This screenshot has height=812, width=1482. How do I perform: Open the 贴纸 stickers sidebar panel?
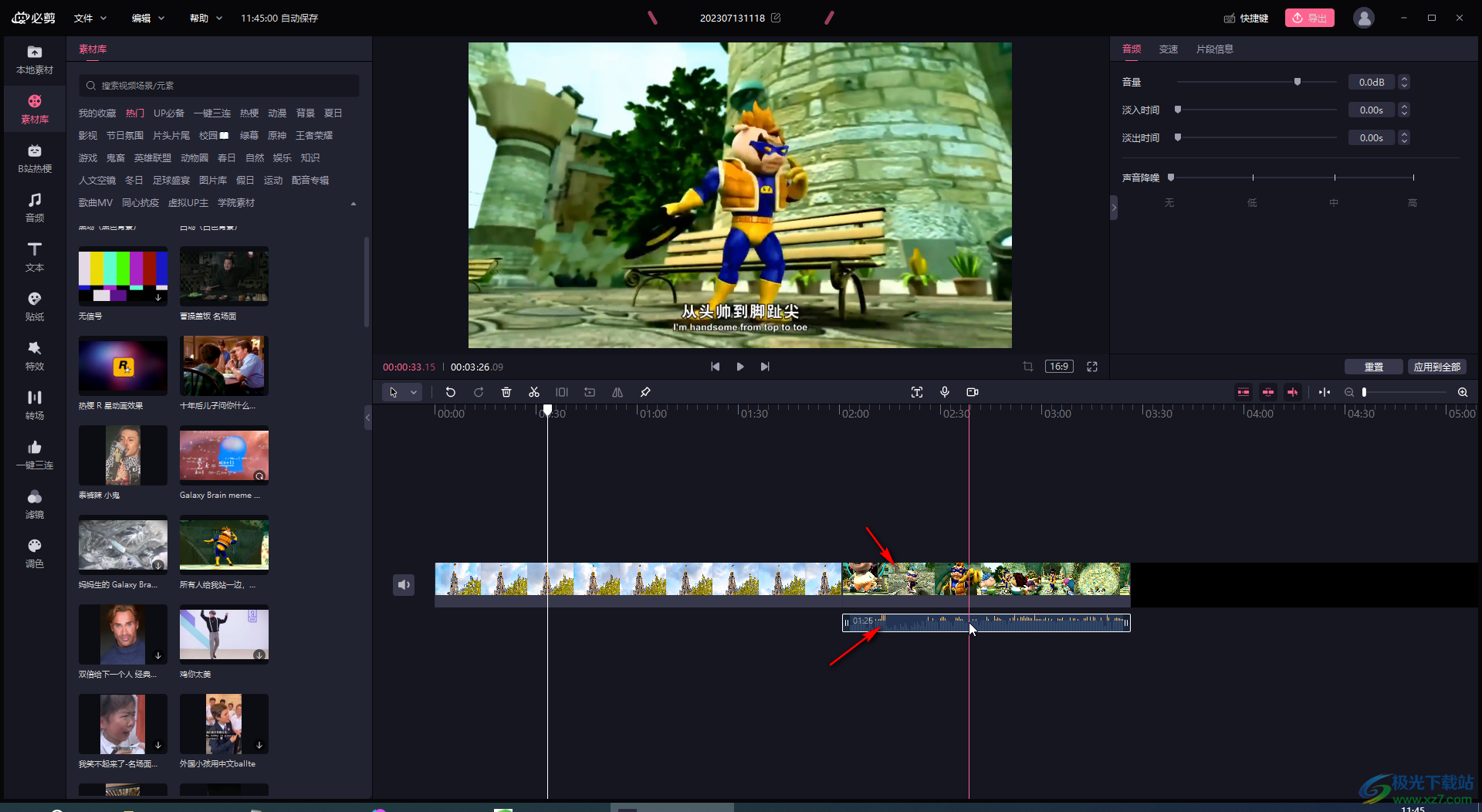[x=35, y=307]
